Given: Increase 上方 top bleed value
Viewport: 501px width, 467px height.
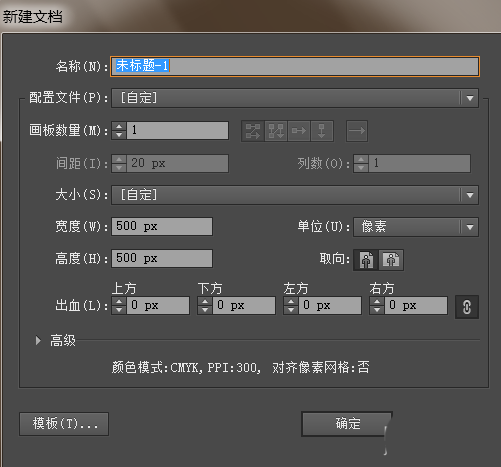Looking at the screenshot, I should [119, 302].
